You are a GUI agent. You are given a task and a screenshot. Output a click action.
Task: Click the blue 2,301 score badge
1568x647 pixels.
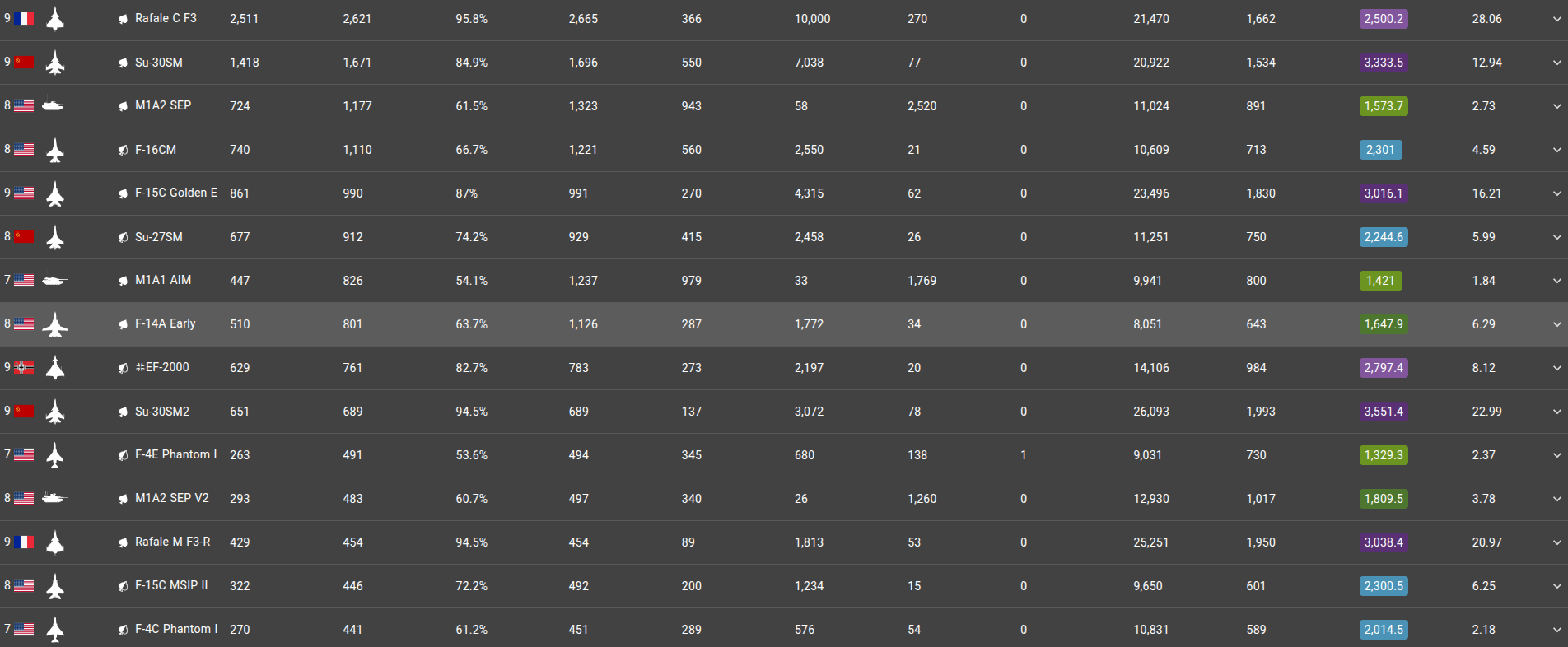(x=1380, y=150)
